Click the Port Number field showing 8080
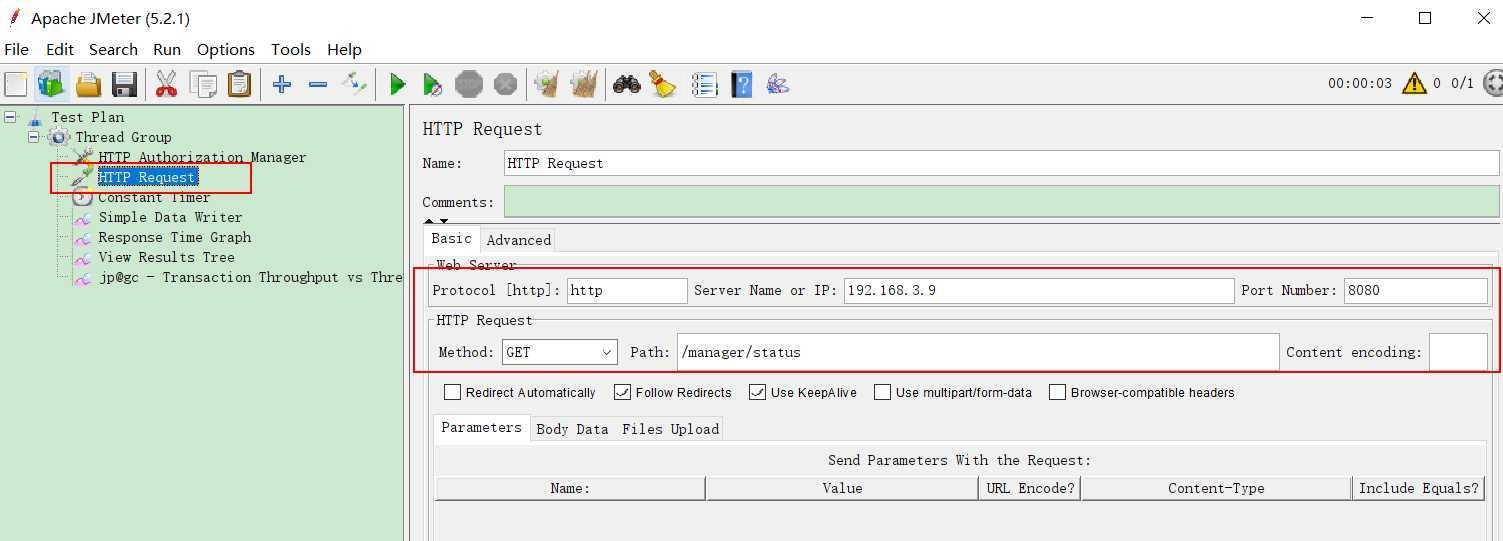The image size is (1503, 541). pyautogui.click(x=1415, y=290)
